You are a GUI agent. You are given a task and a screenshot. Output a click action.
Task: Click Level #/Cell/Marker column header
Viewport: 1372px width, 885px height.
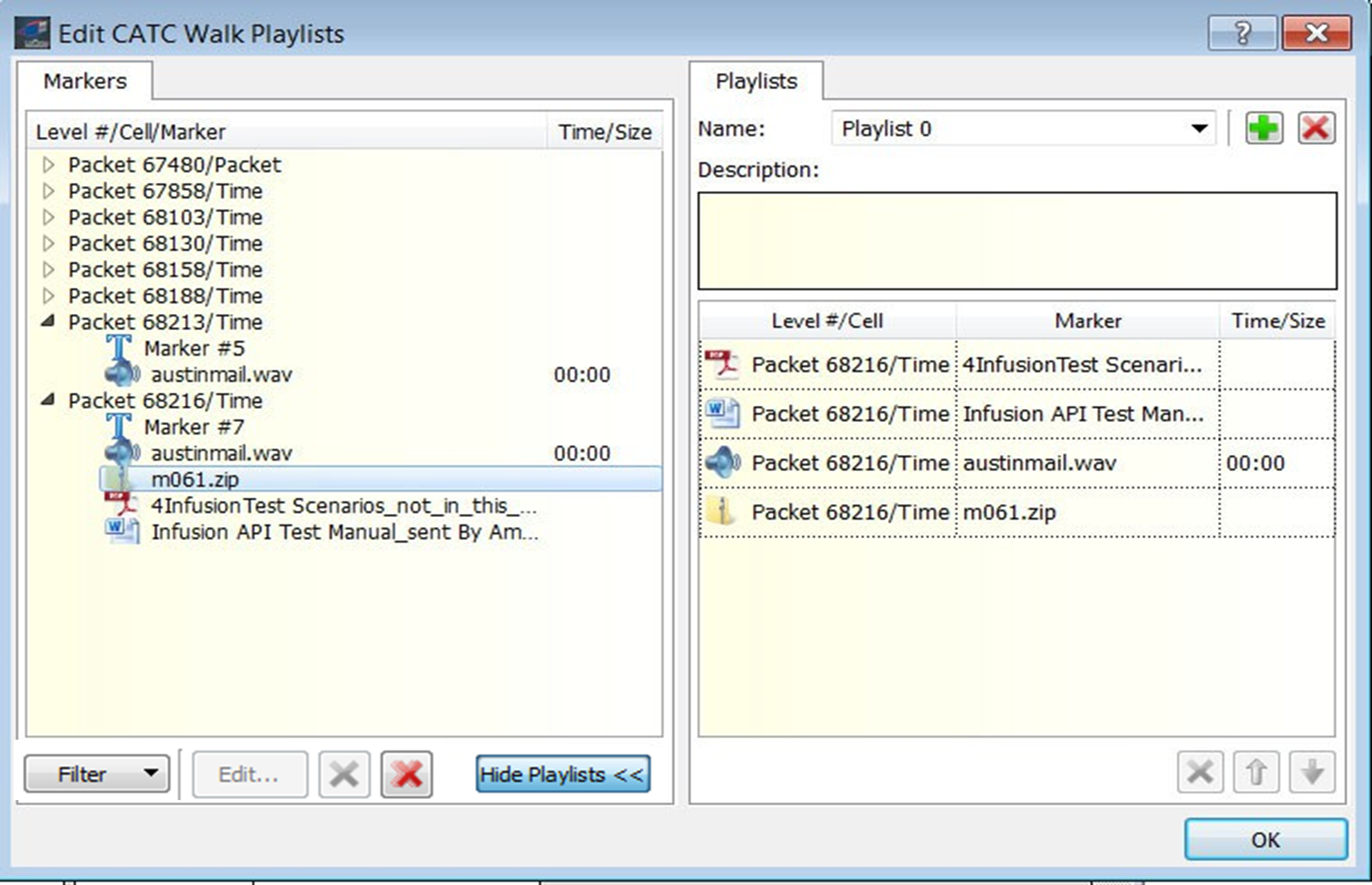point(287,131)
